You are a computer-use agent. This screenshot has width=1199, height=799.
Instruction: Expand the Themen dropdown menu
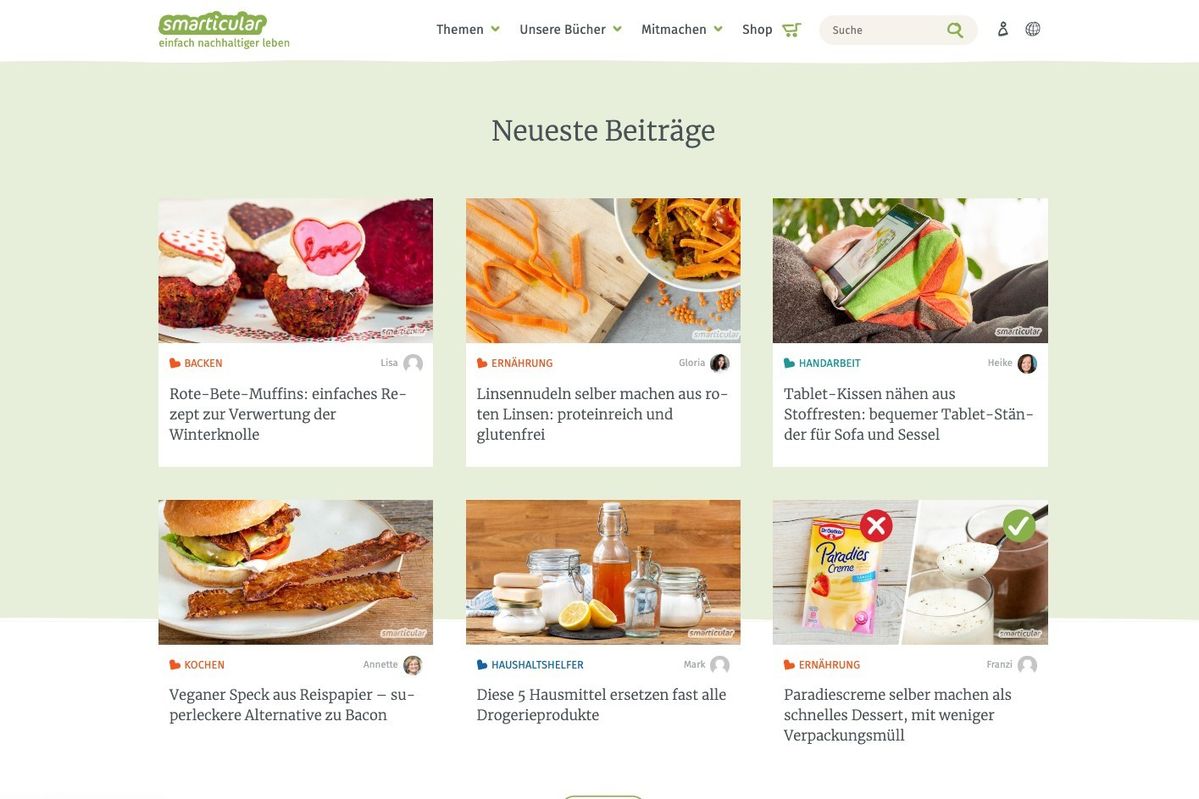pos(467,30)
